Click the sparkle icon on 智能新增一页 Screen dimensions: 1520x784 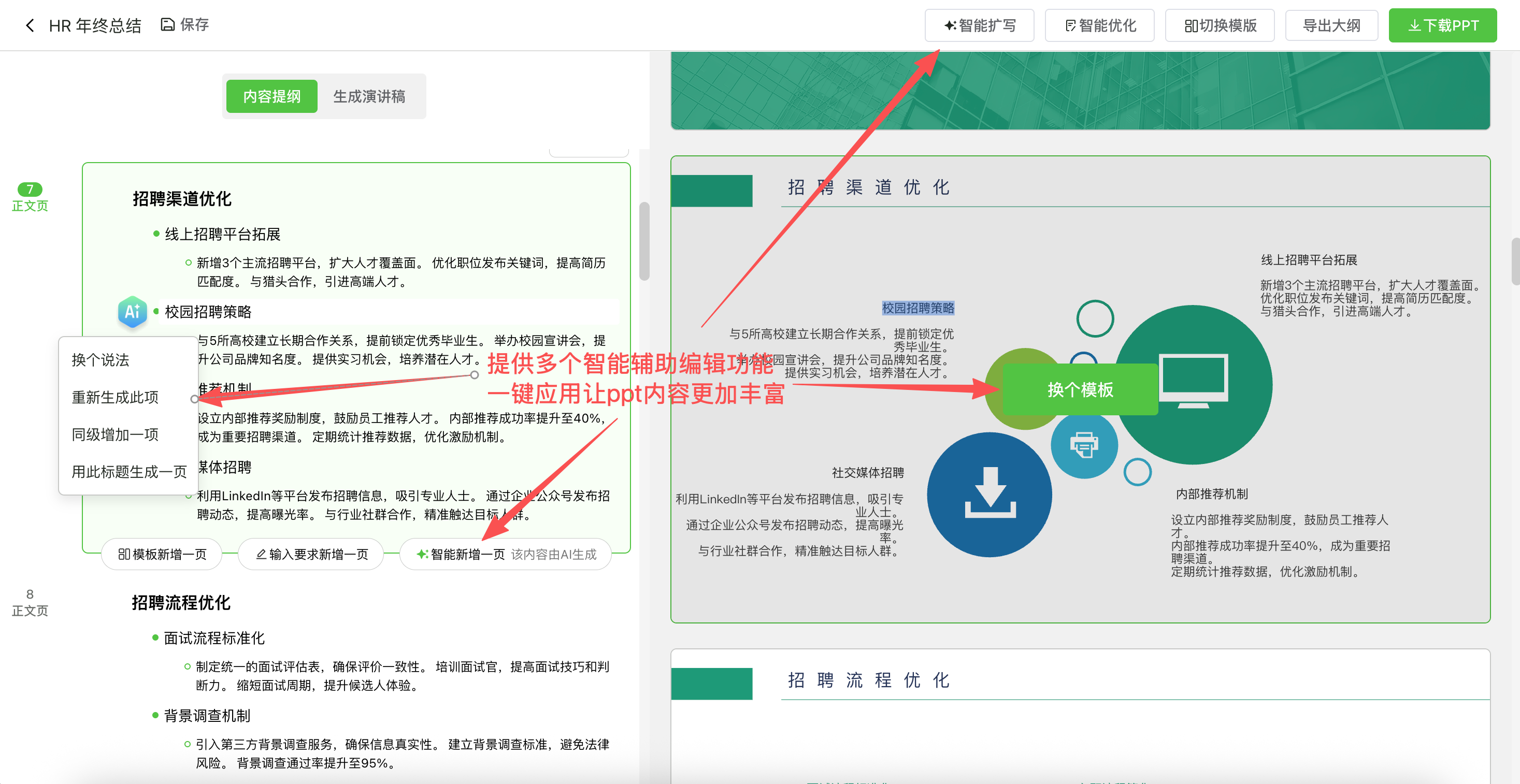[422, 554]
